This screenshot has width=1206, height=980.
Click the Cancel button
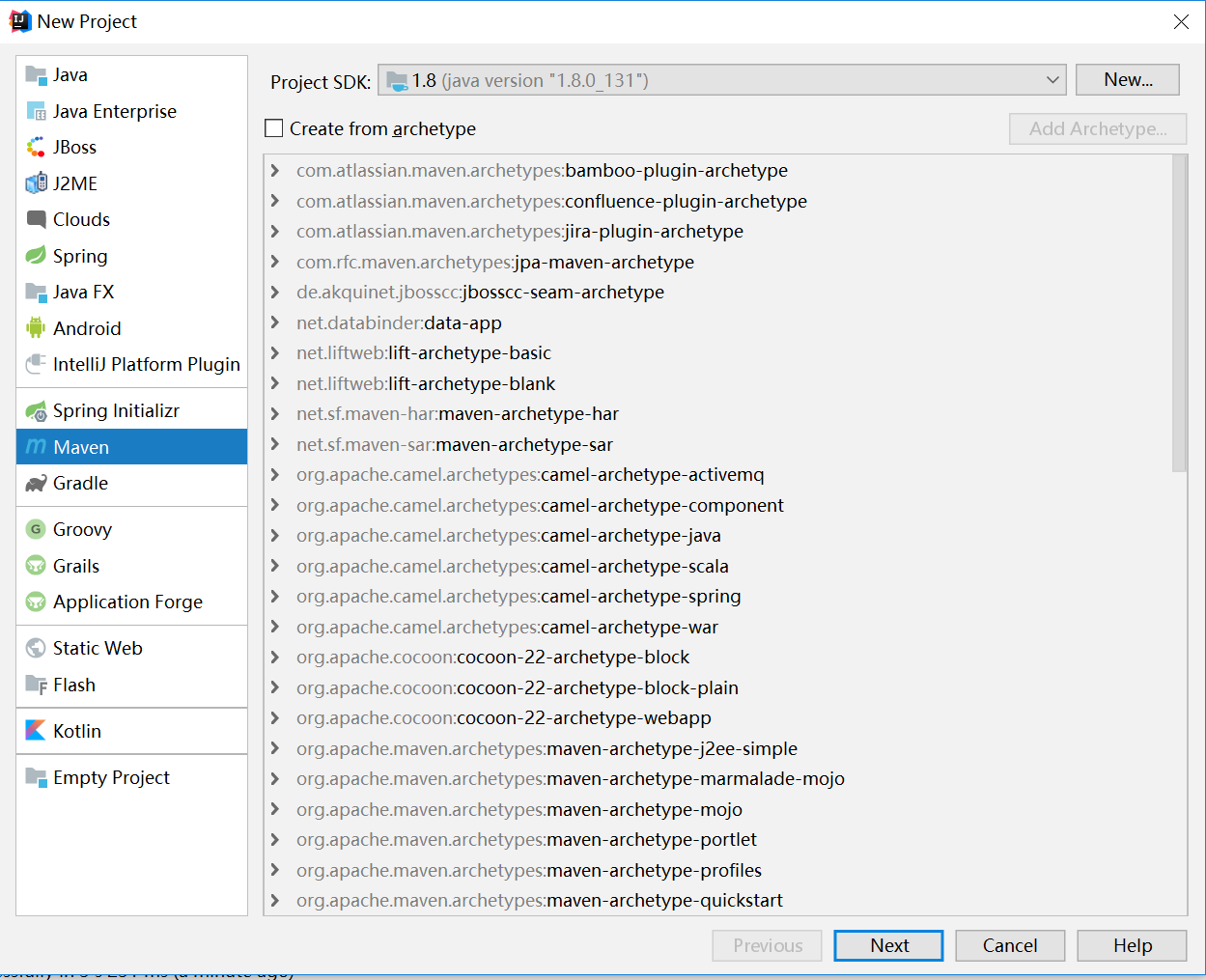pos(1010,945)
